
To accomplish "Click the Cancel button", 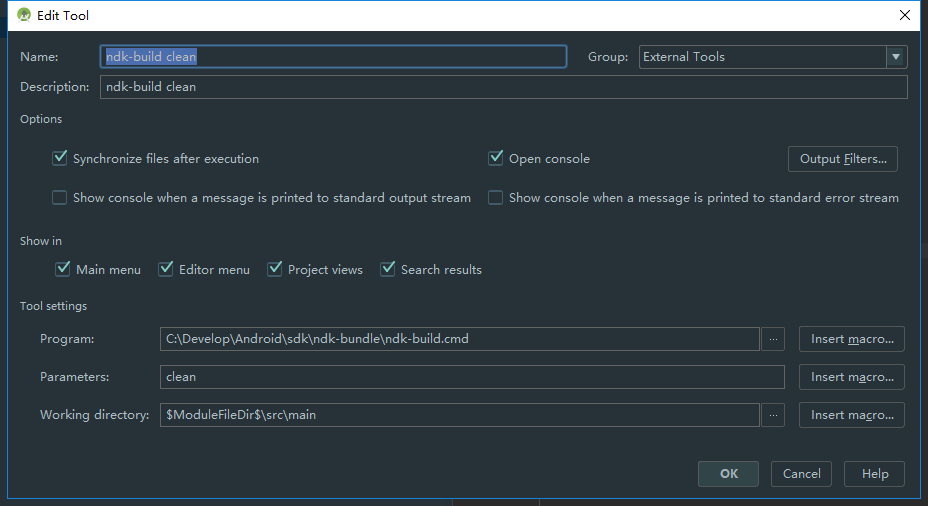I will click(x=801, y=474).
